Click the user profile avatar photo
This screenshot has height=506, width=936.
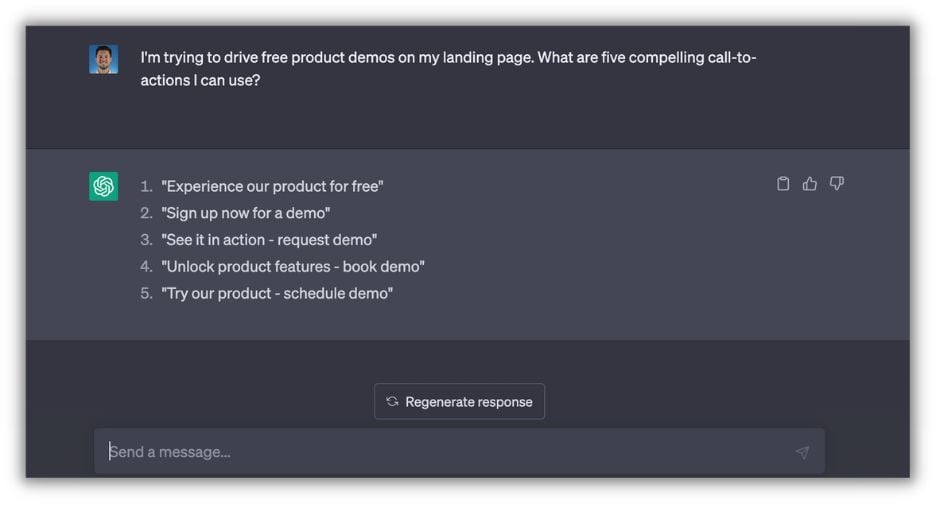coord(103,59)
